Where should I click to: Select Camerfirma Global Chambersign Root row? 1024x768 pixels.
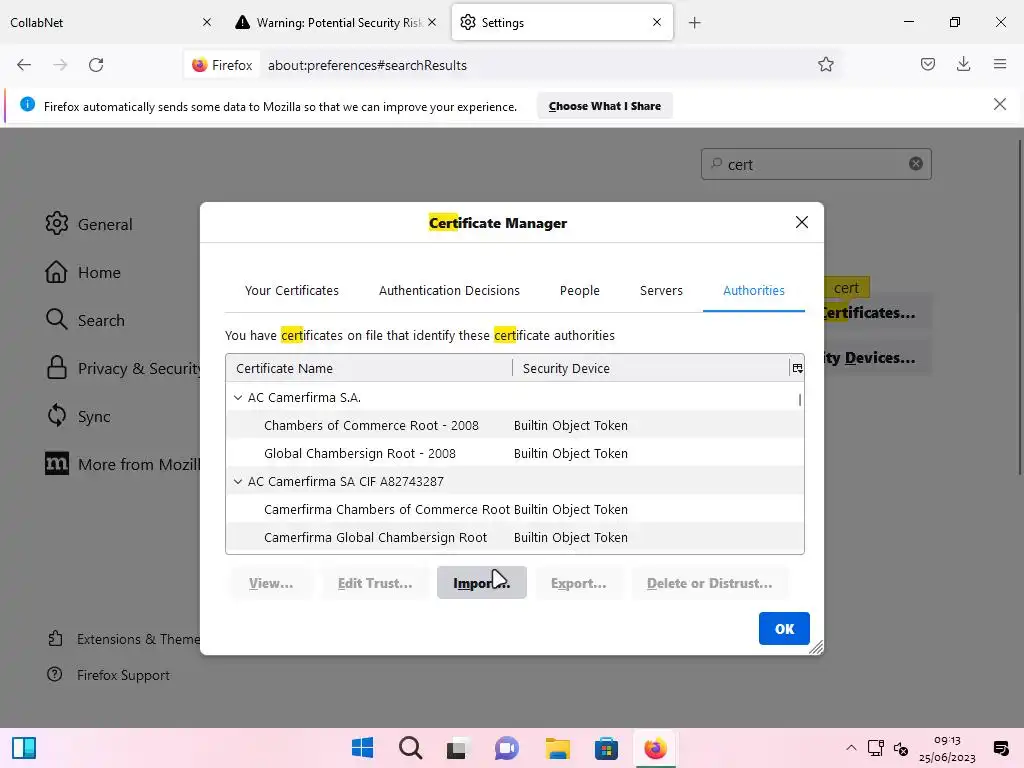coord(515,537)
